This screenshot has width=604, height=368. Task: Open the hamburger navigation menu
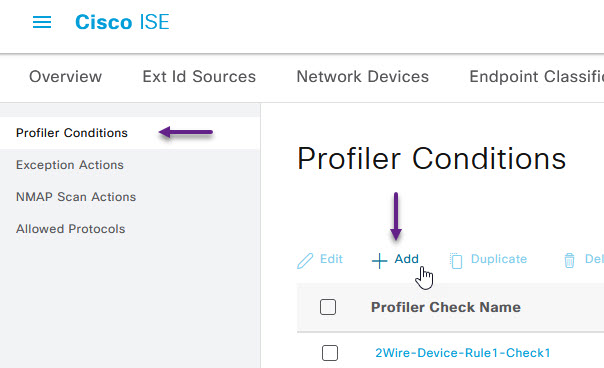(x=42, y=22)
